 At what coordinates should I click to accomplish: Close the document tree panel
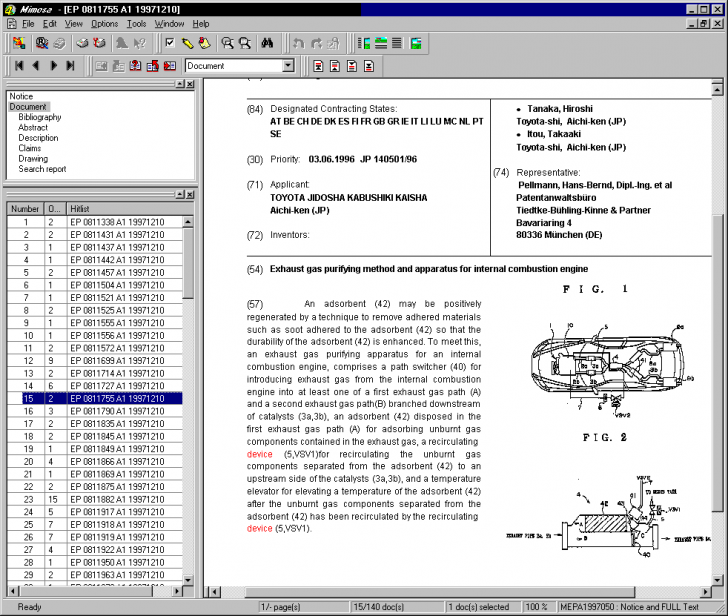[190, 84]
